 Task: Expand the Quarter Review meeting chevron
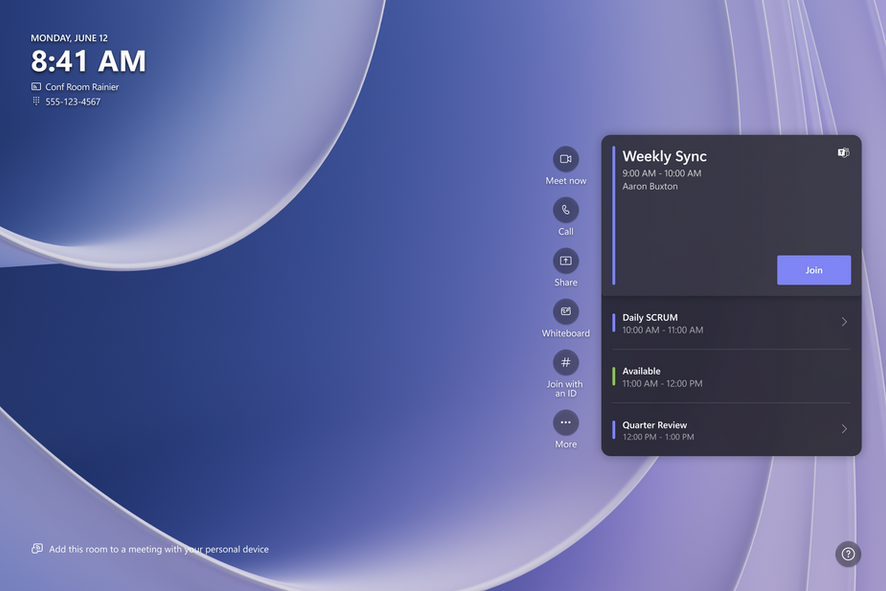pos(844,429)
